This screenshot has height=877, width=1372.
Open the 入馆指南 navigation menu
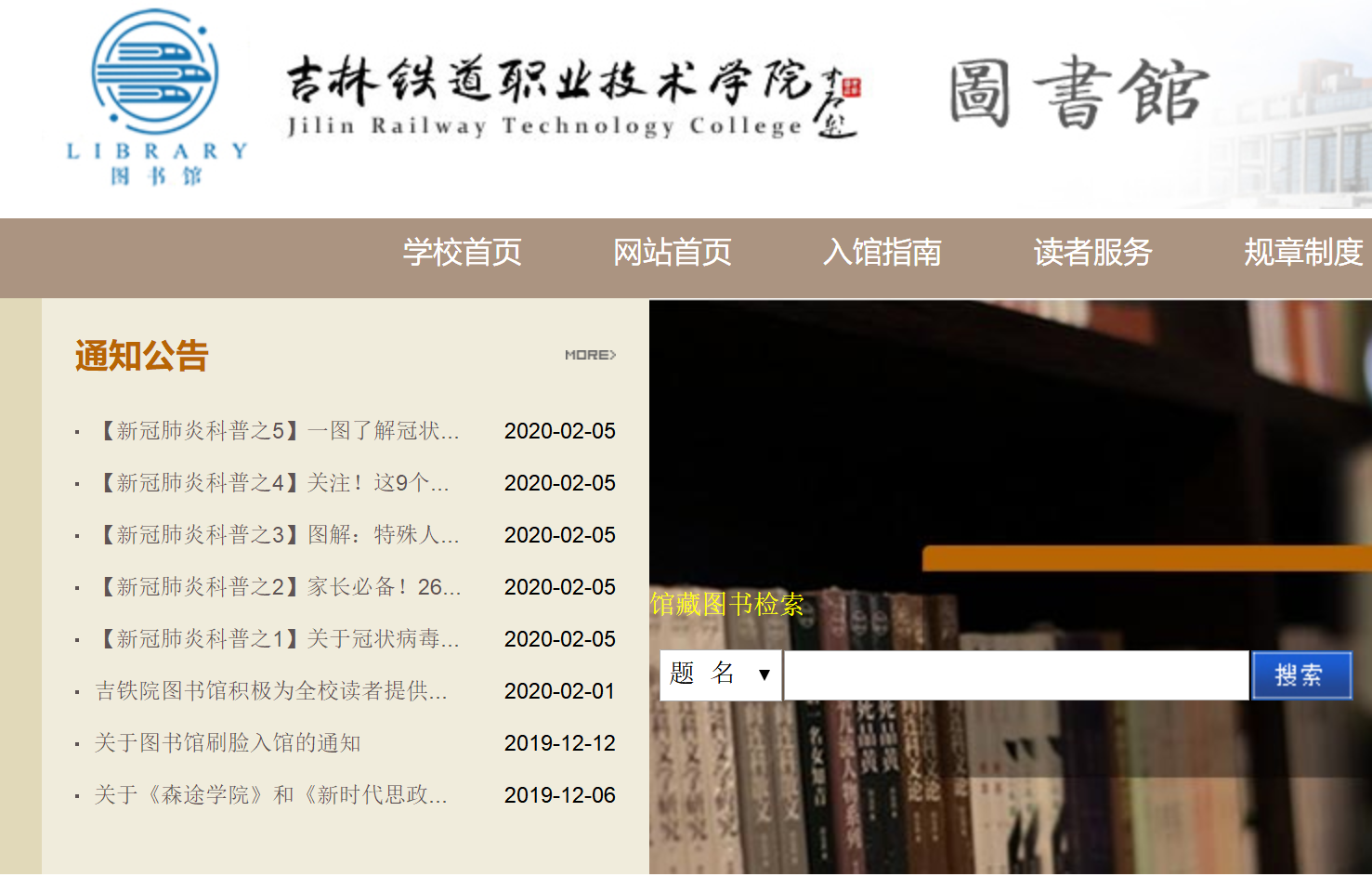882,253
